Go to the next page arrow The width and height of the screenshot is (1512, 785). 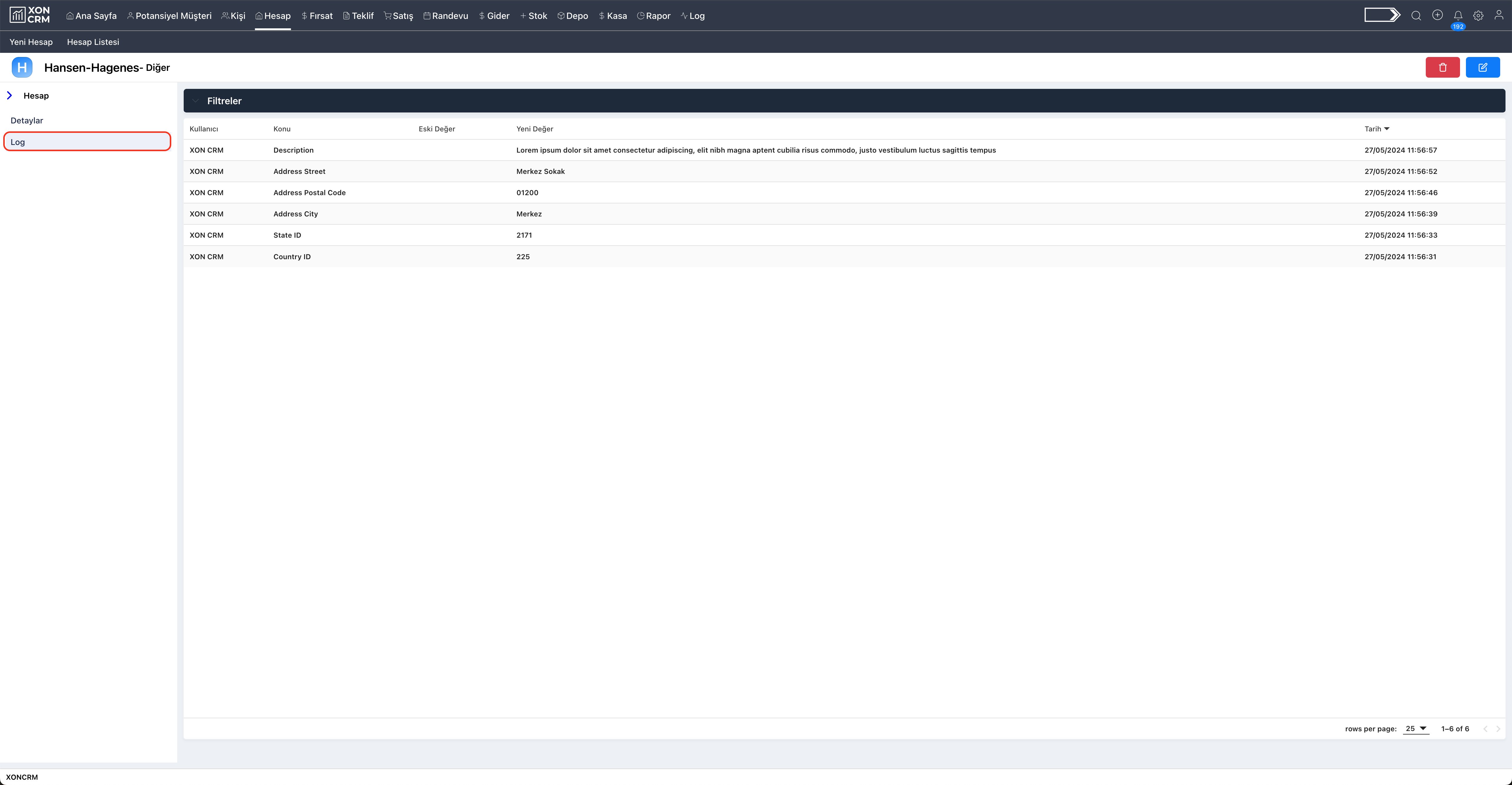tap(1498, 729)
